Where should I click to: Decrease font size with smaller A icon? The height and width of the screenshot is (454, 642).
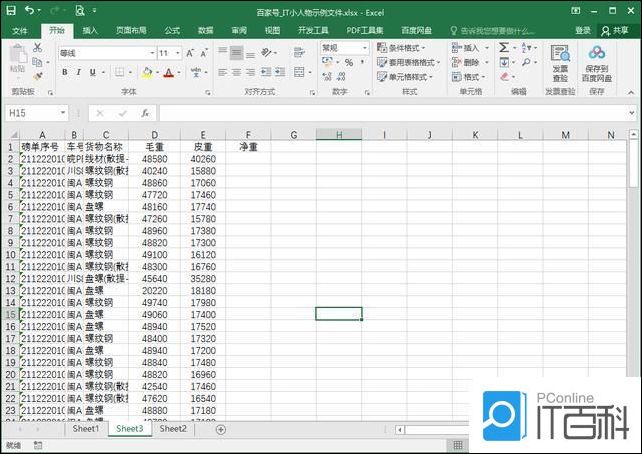[204, 53]
